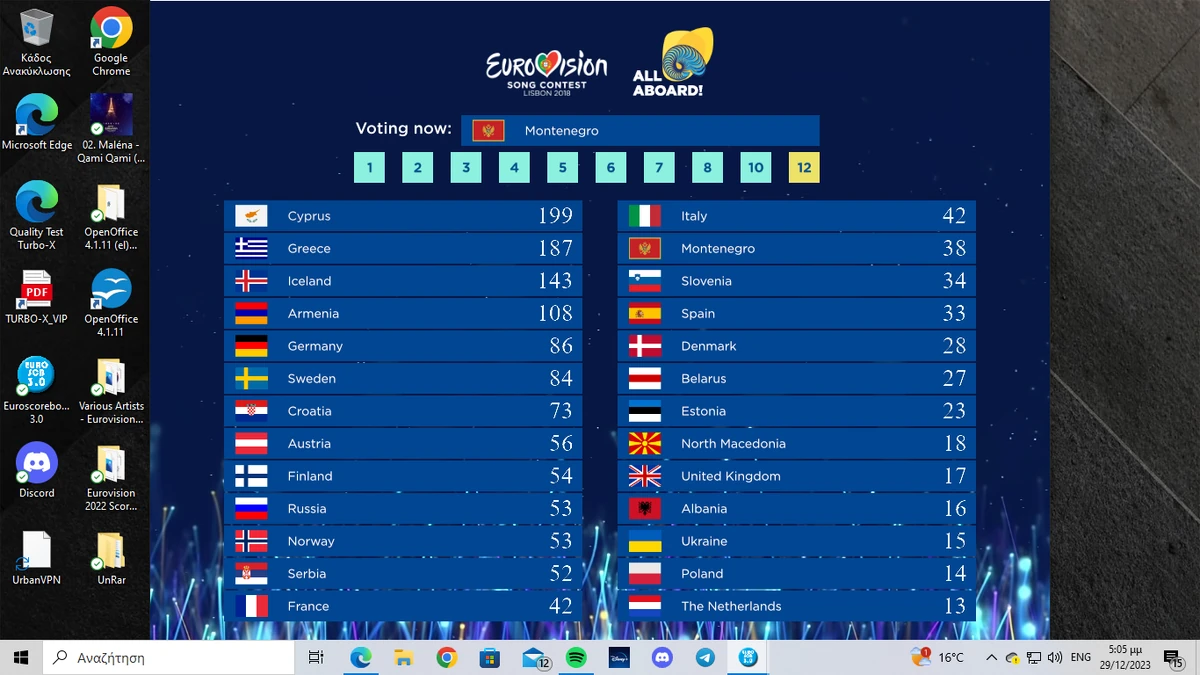Expand hidden icons in the system tray
Viewport: 1200px width, 675px height.
tap(991, 657)
